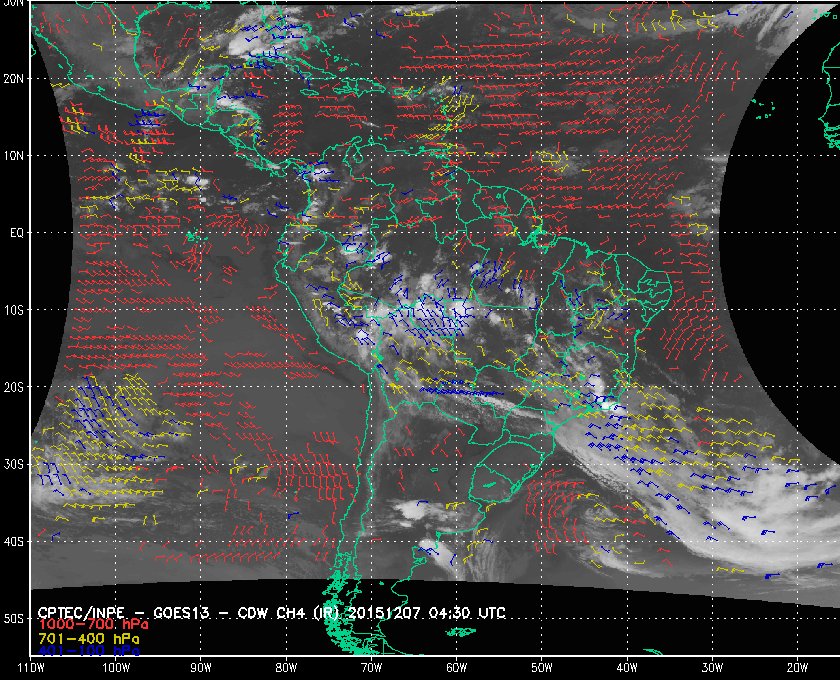
Task: Click the red 1000-700 hPa legend entry
Action: (94, 624)
